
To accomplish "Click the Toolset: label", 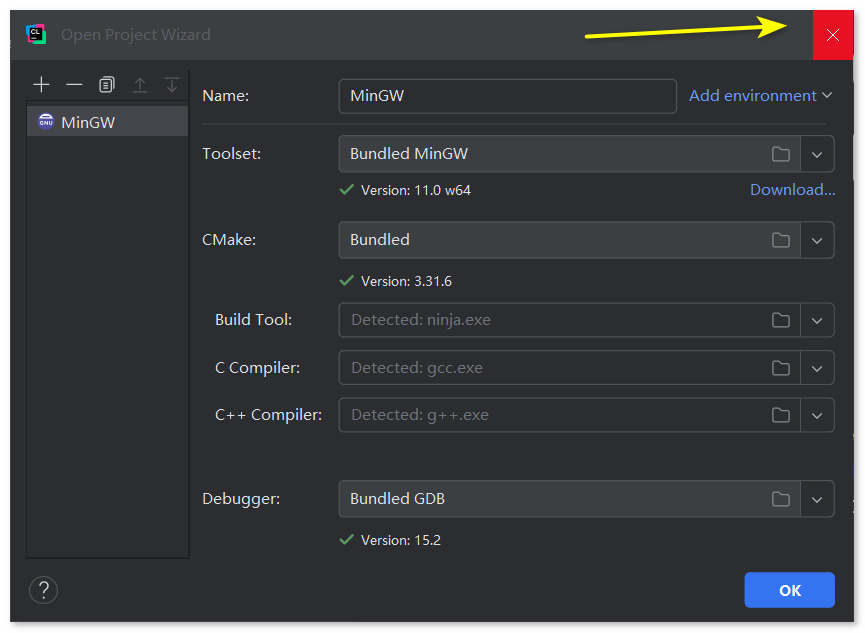I will point(231,153).
